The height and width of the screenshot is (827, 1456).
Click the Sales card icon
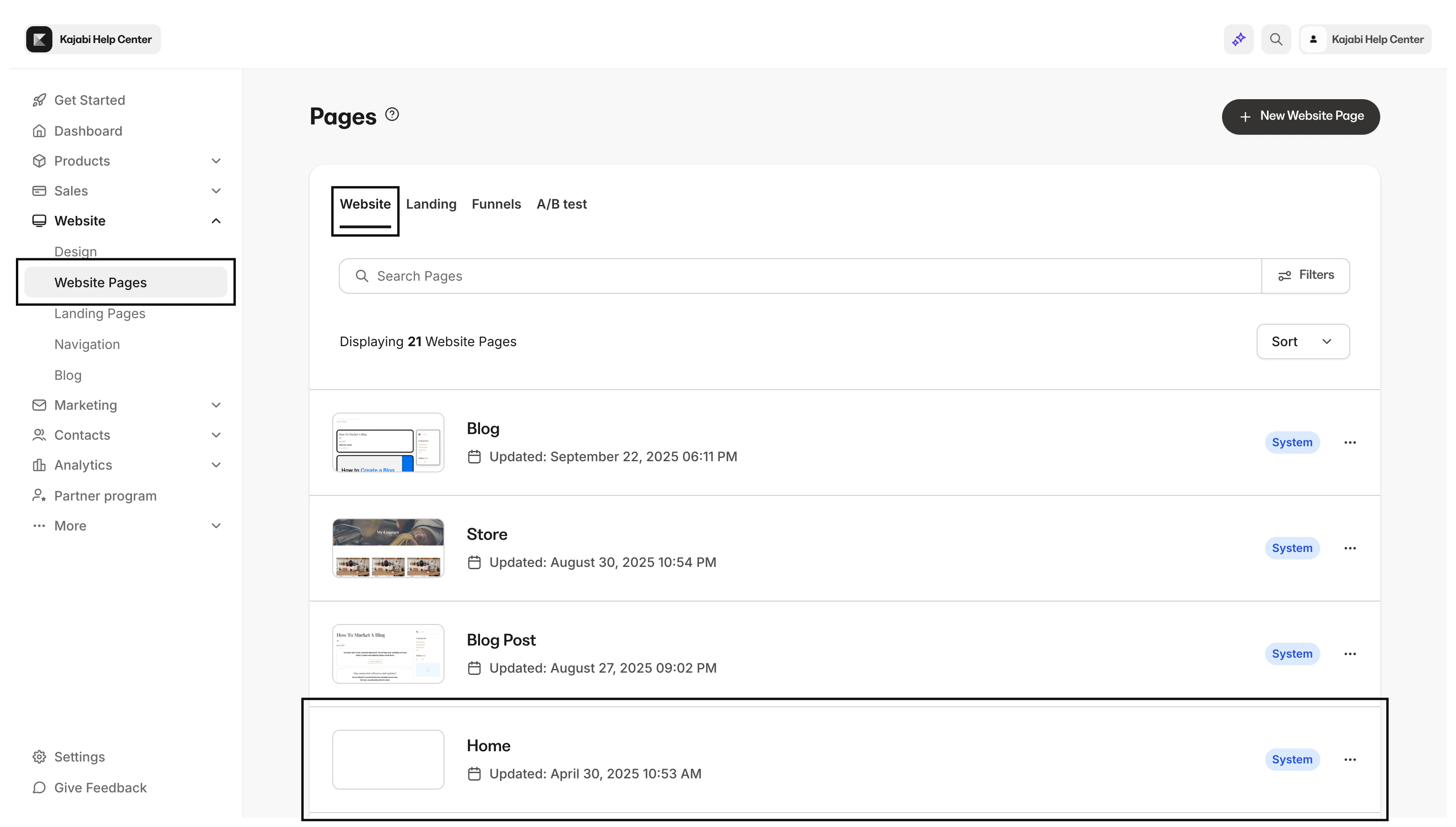(x=39, y=191)
